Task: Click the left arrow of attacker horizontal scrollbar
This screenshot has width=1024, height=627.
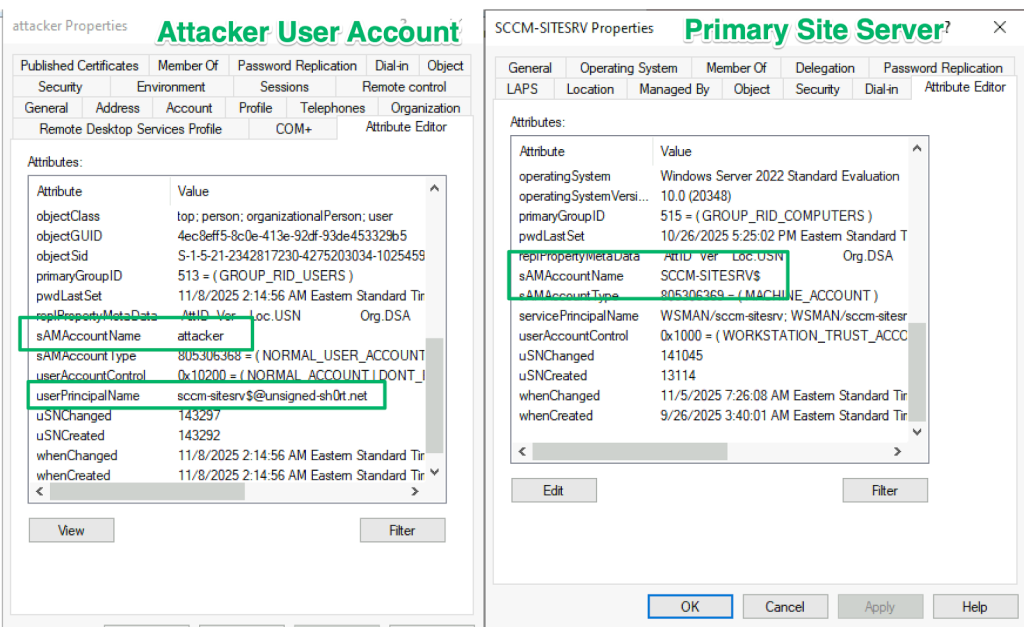Action: tap(40, 492)
